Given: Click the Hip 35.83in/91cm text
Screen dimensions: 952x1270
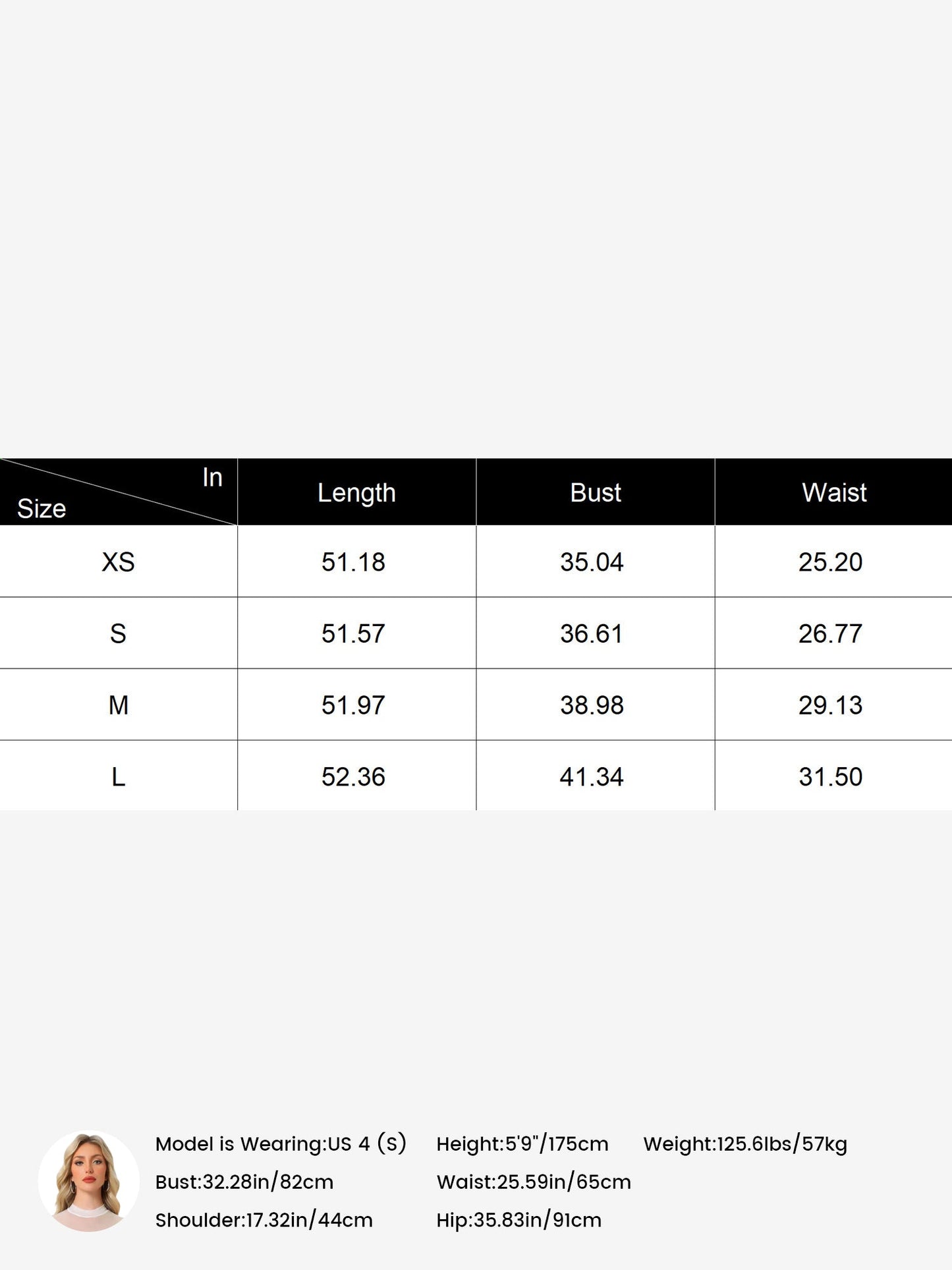Looking at the screenshot, I should click(519, 1220).
